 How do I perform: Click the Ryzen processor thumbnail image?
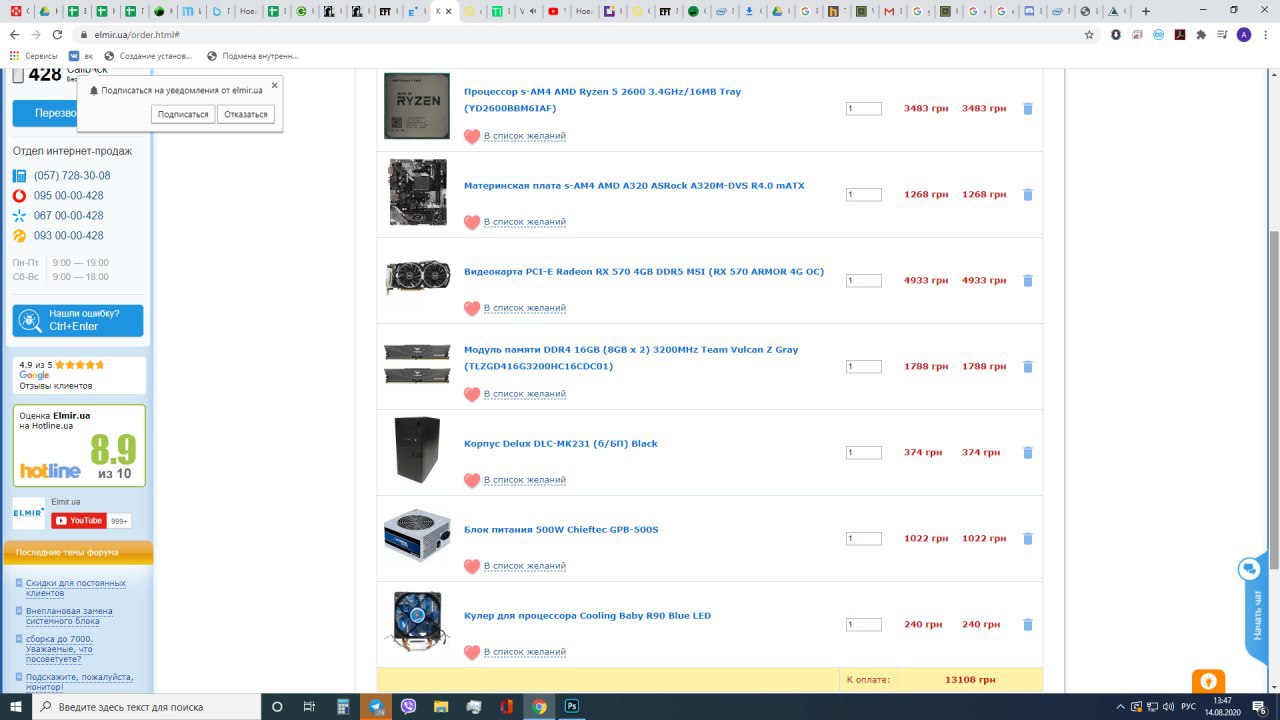click(x=417, y=106)
